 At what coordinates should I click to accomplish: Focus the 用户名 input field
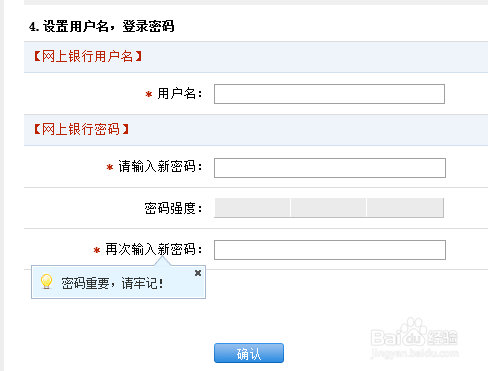[x=329, y=94]
